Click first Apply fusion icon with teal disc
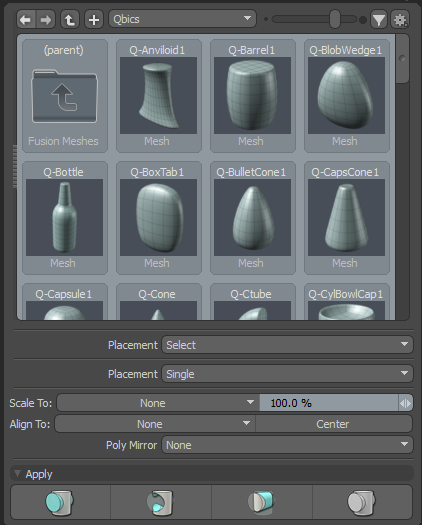This screenshot has width=422, height=525. 60,502
